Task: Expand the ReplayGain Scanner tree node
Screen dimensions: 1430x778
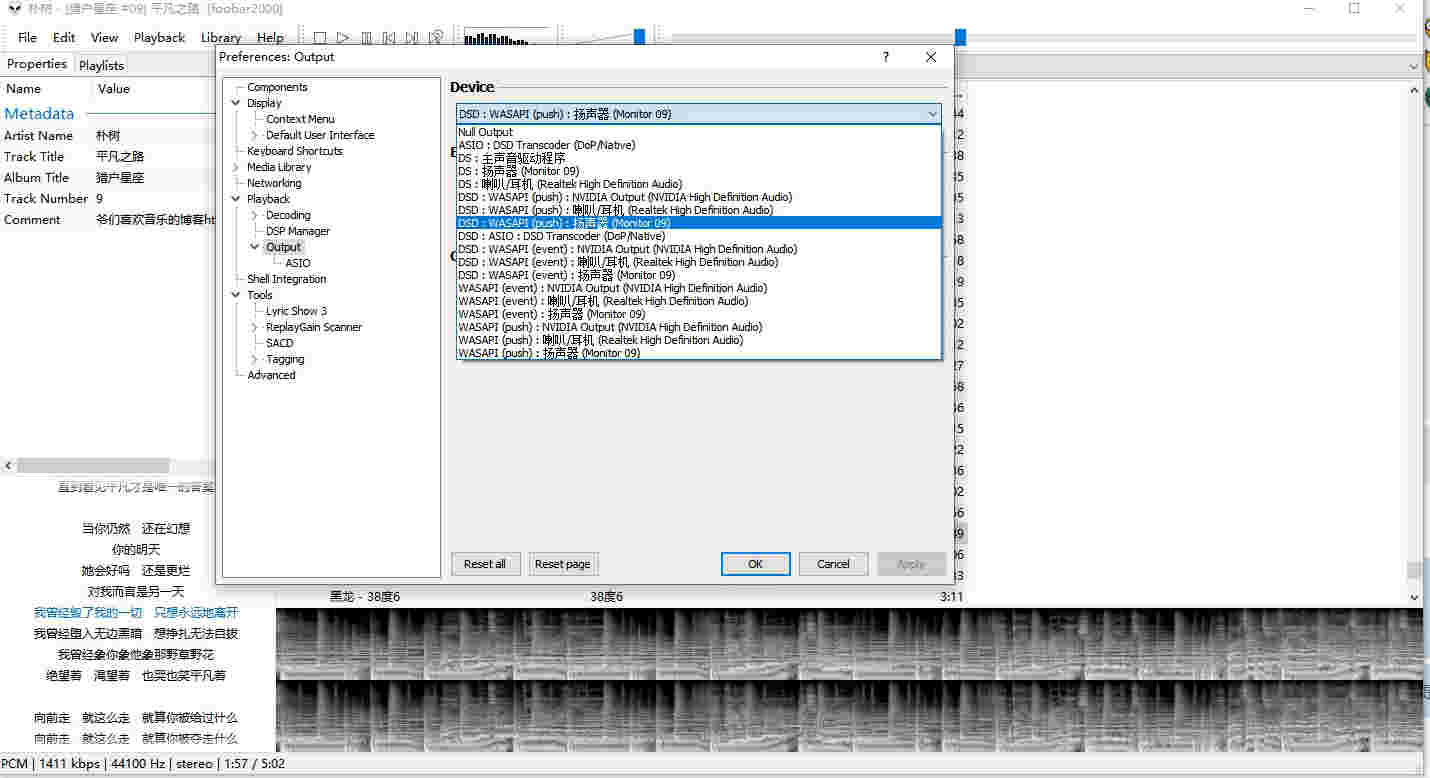Action: click(255, 327)
